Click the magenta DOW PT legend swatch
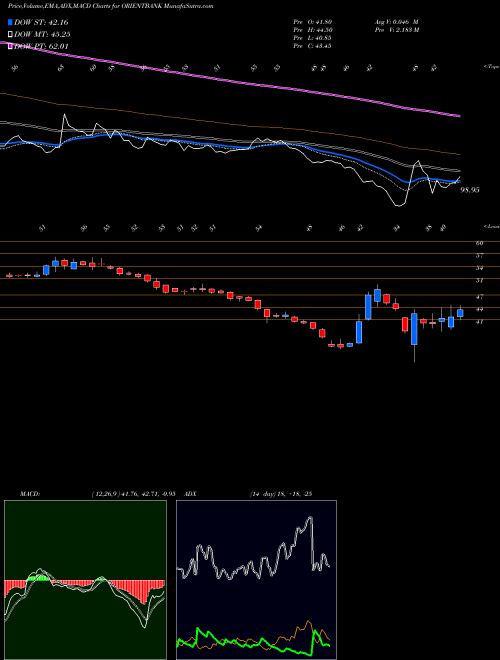The height and width of the screenshot is (660, 500). 11,46
